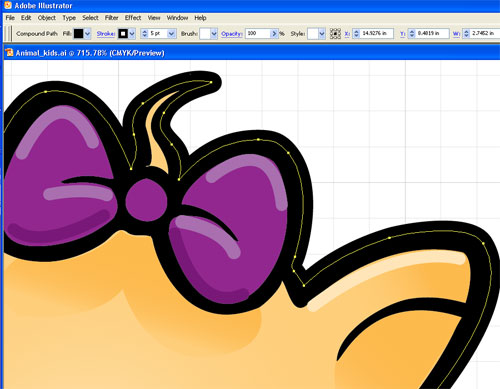The height and width of the screenshot is (389, 500).
Task: Open the Object menu
Action: pyautogui.click(x=47, y=18)
